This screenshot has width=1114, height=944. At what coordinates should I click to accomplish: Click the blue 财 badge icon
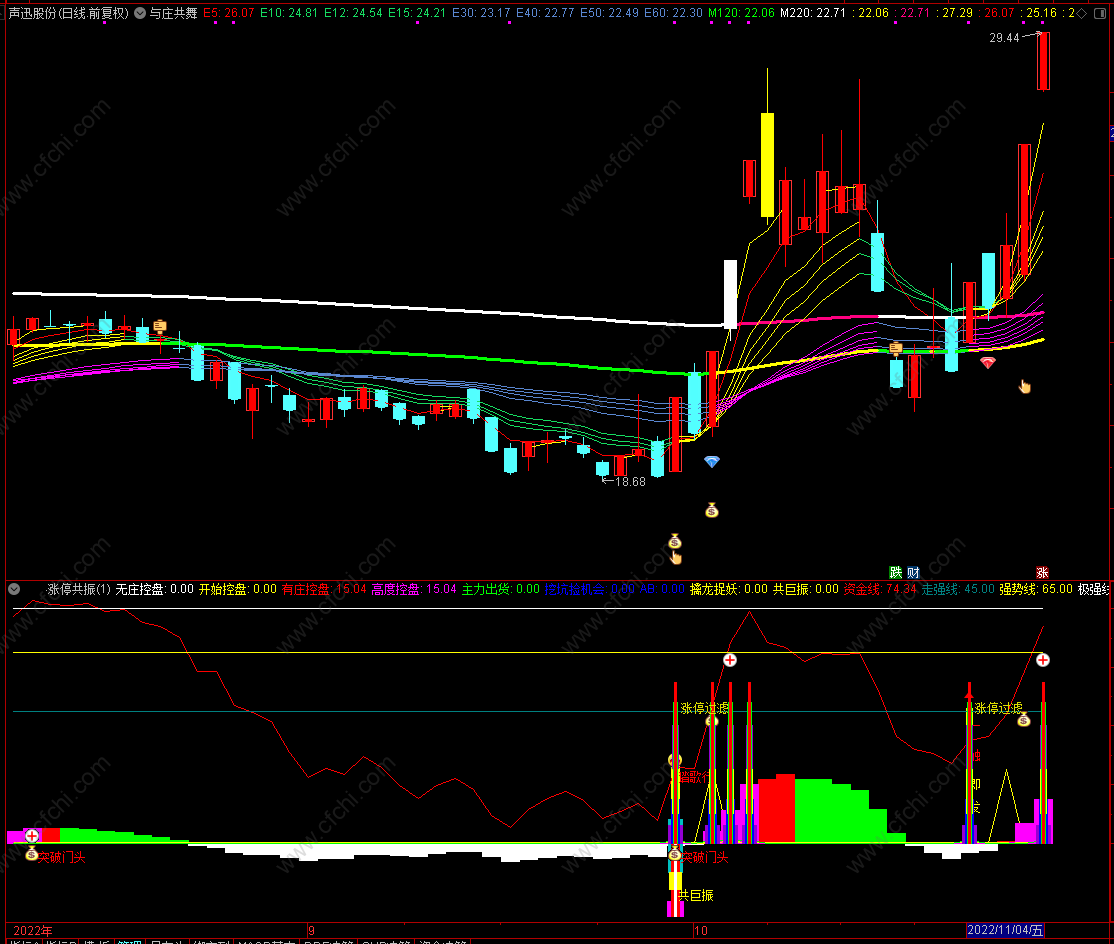pyautogui.click(x=913, y=573)
